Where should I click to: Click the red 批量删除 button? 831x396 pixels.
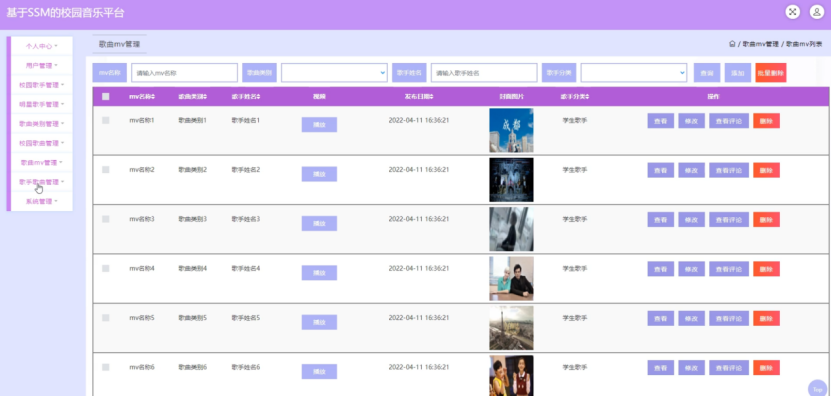[x=771, y=73]
